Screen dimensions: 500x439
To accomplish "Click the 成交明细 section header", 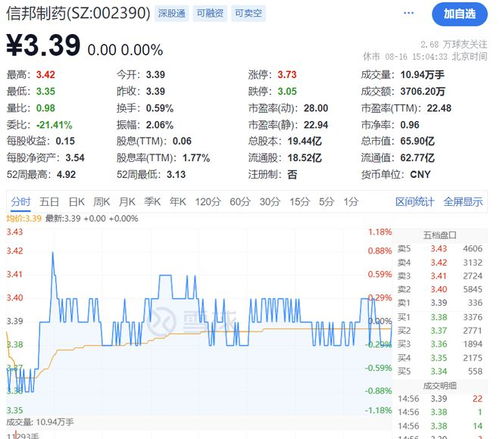I will 440,386.
